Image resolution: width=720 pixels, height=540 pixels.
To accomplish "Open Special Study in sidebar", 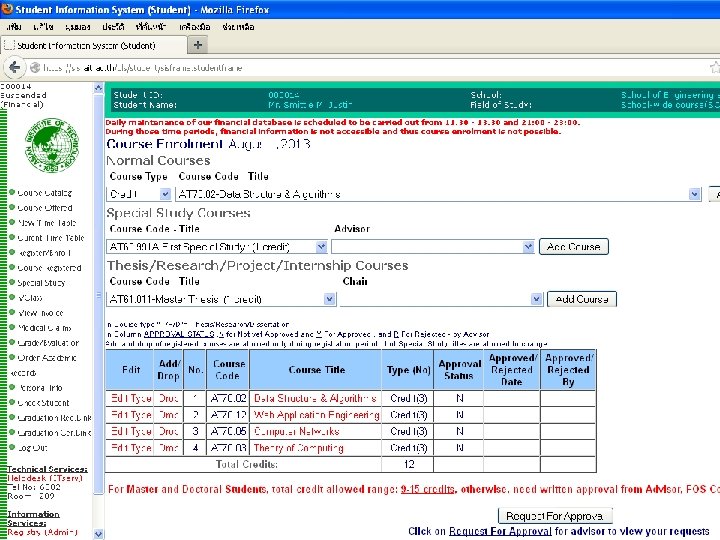I will pos(41,283).
